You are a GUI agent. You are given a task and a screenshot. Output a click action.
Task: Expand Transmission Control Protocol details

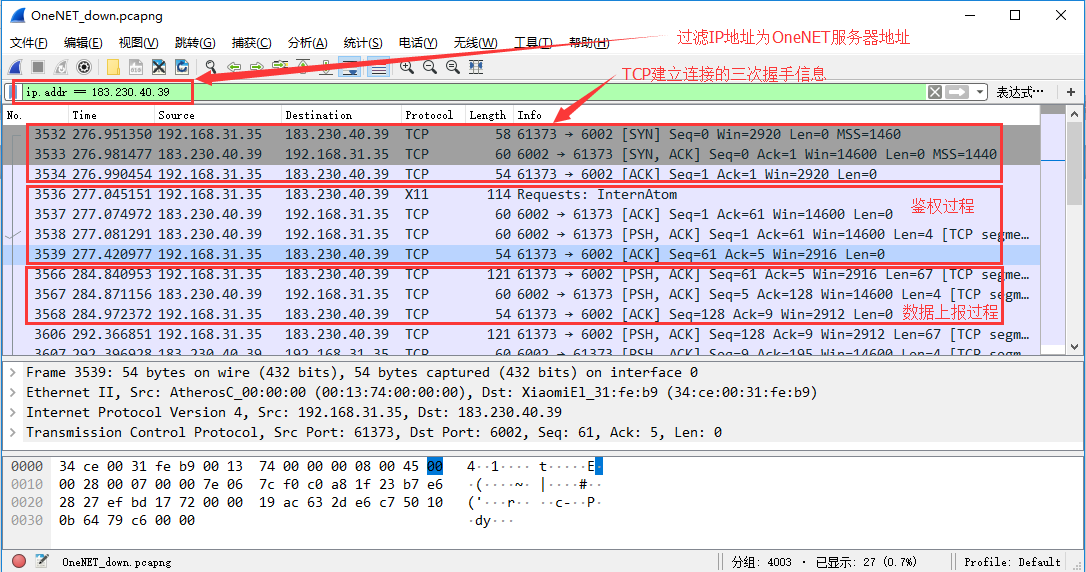pos(12,433)
